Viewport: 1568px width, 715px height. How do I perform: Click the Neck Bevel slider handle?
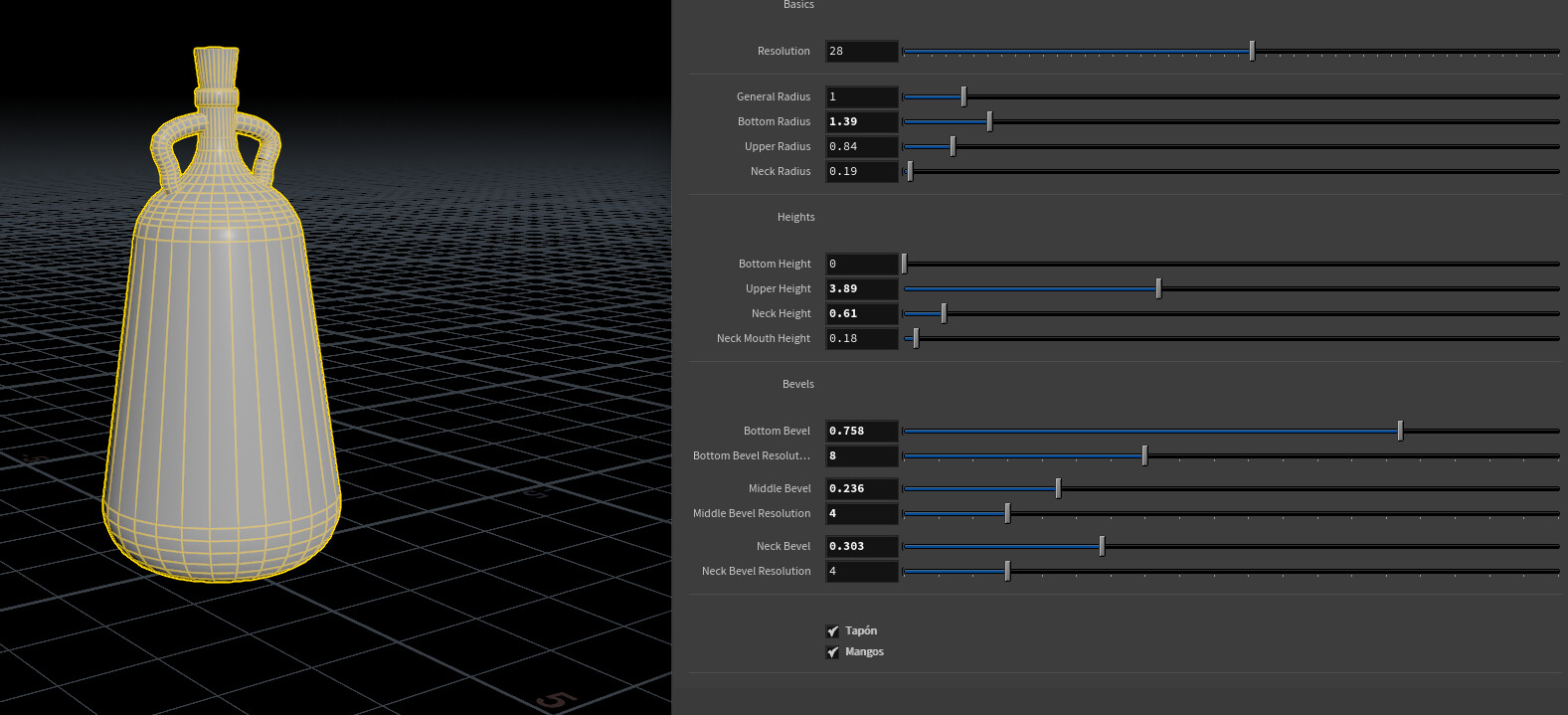tap(1102, 546)
